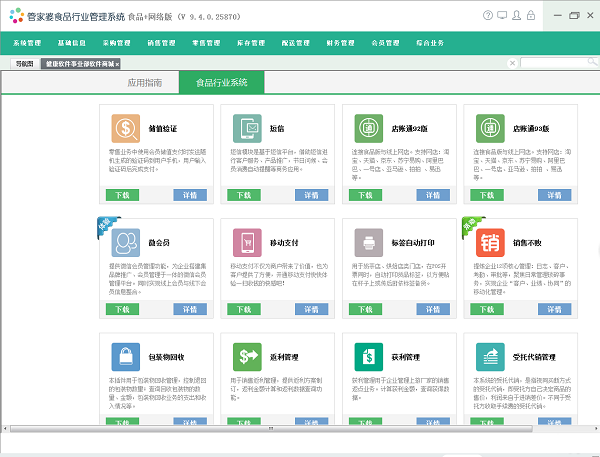
Task: Open the 零售管理 menu
Action: click(x=205, y=44)
